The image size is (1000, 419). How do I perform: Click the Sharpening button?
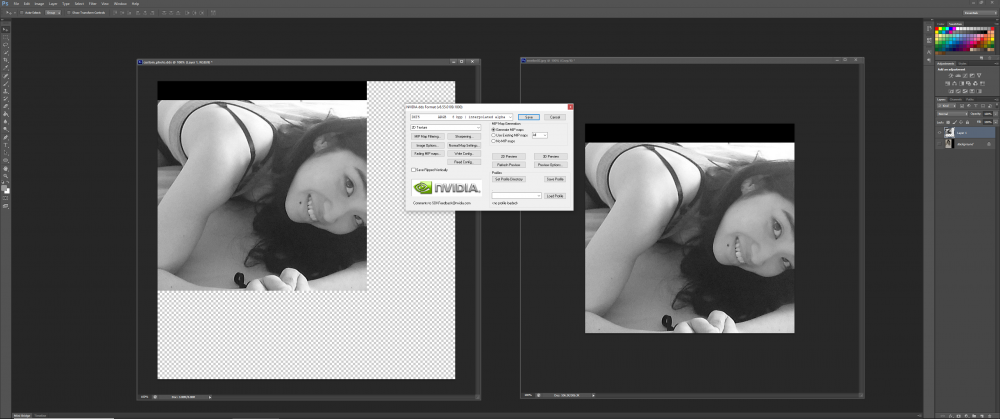[x=464, y=136]
